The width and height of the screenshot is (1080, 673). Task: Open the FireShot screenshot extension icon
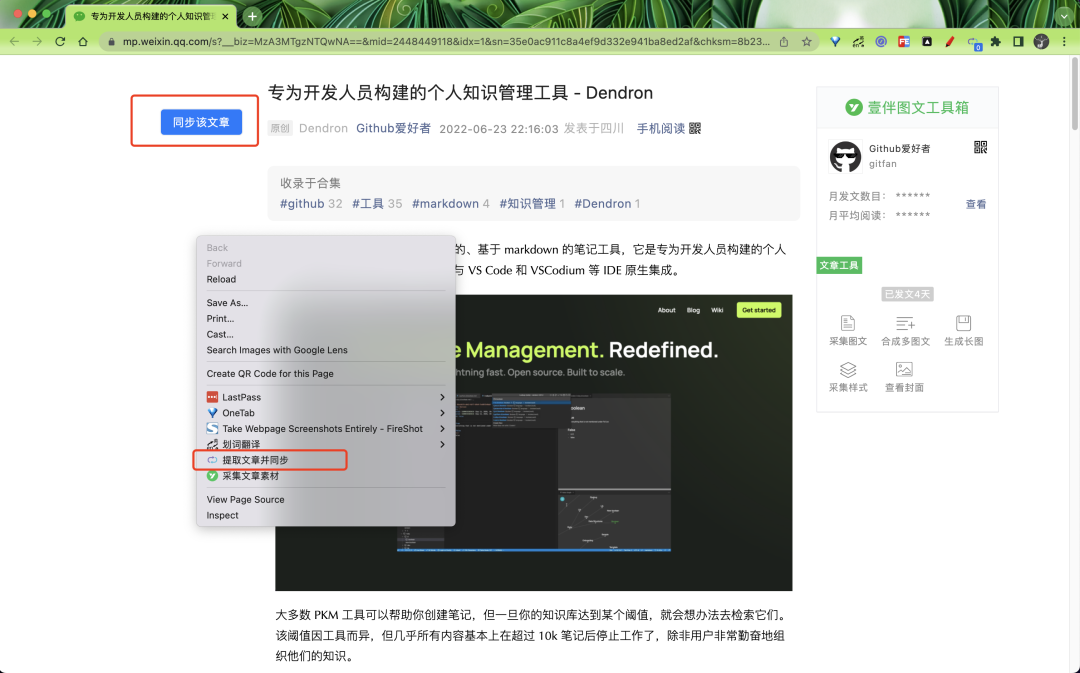903,43
